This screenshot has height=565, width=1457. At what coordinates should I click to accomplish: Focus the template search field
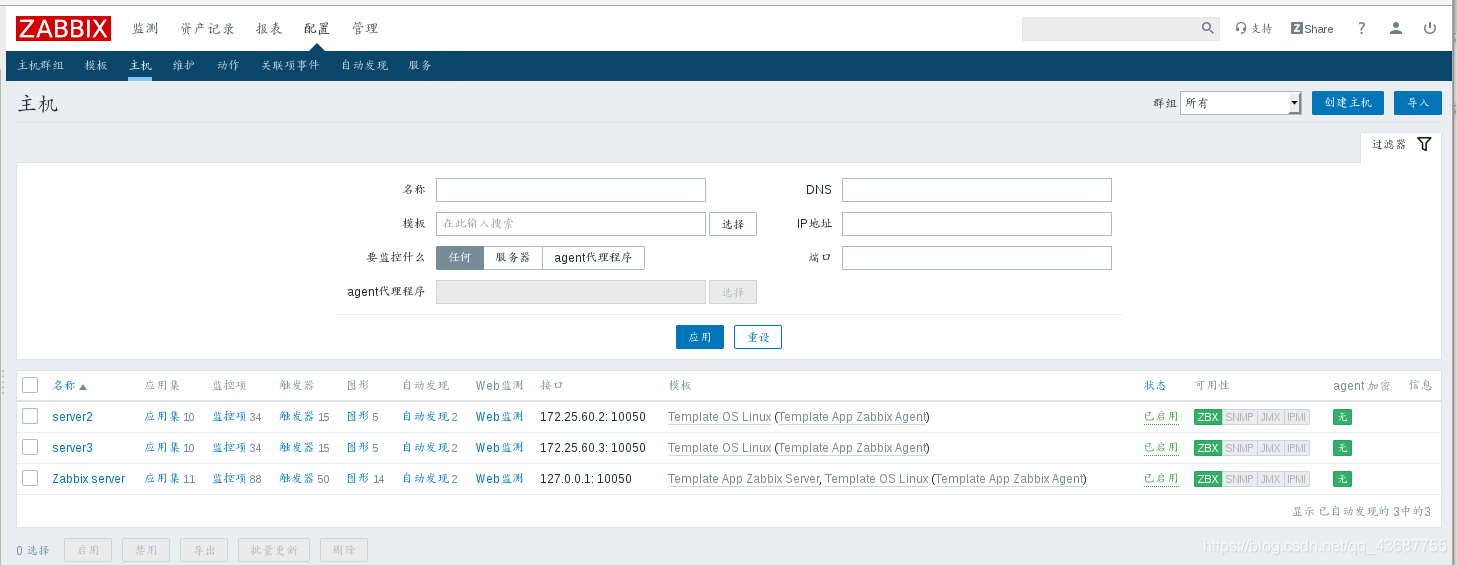(x=571, y=224)
